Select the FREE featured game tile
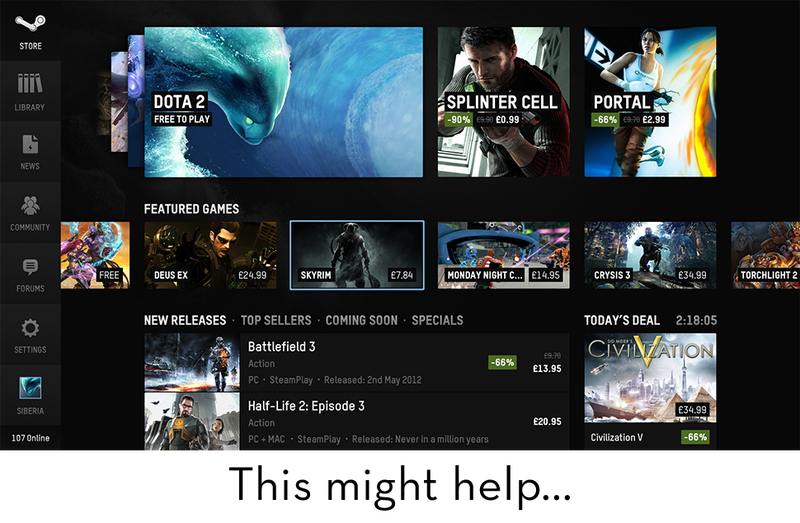 pos(95,255)
